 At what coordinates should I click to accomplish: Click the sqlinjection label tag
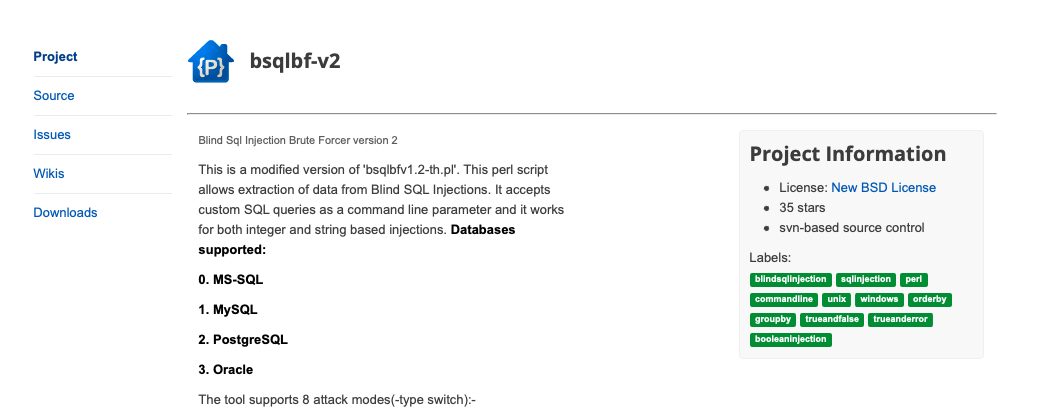866,279
